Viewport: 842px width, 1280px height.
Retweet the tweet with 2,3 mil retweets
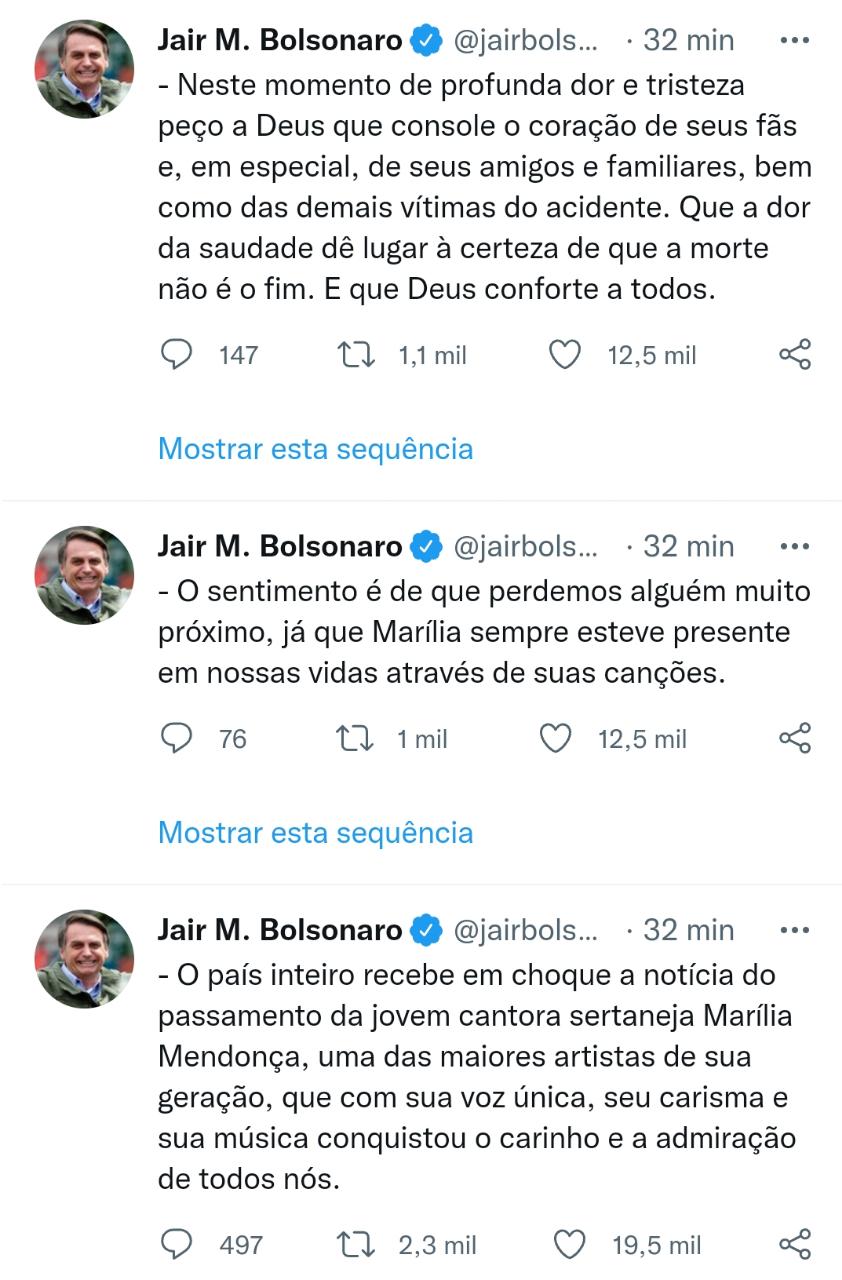pyautogui.click(x=356, y=1245)
